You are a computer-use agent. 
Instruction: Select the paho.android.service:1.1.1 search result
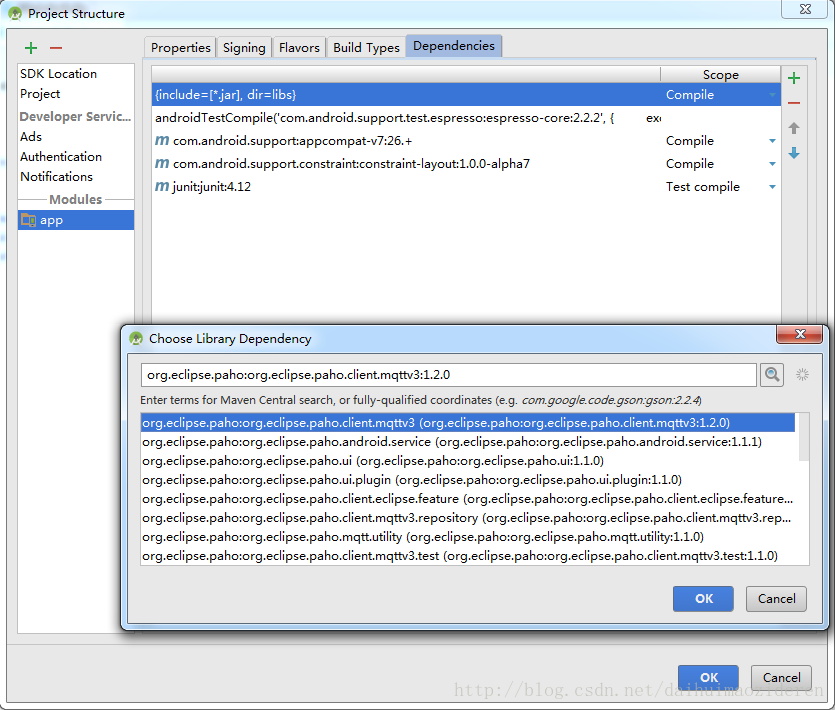(x=468, y=442)
